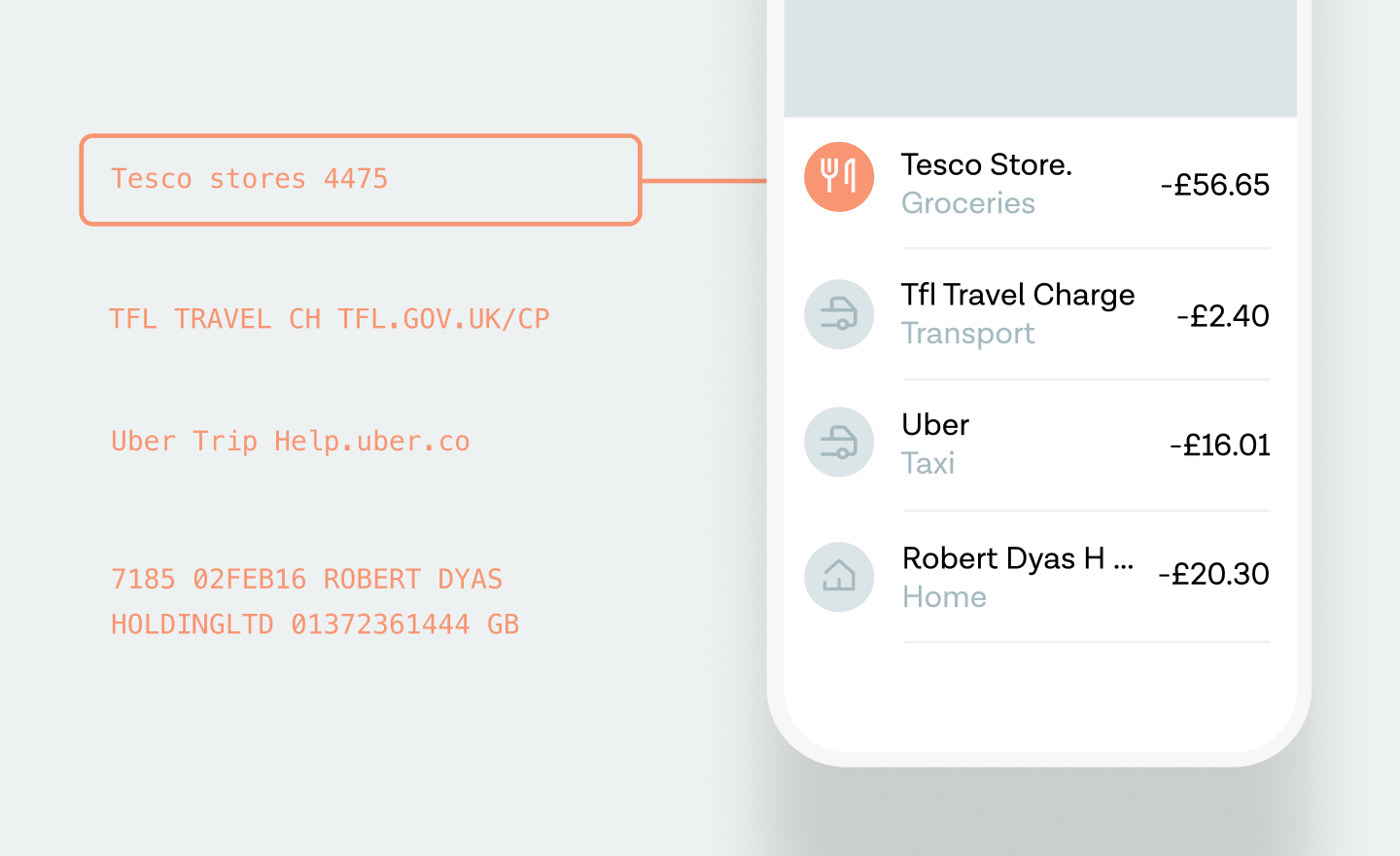Open the Tesco Store transaction entry
This screenshot has height=856, width=1400.
coord(987,165)
